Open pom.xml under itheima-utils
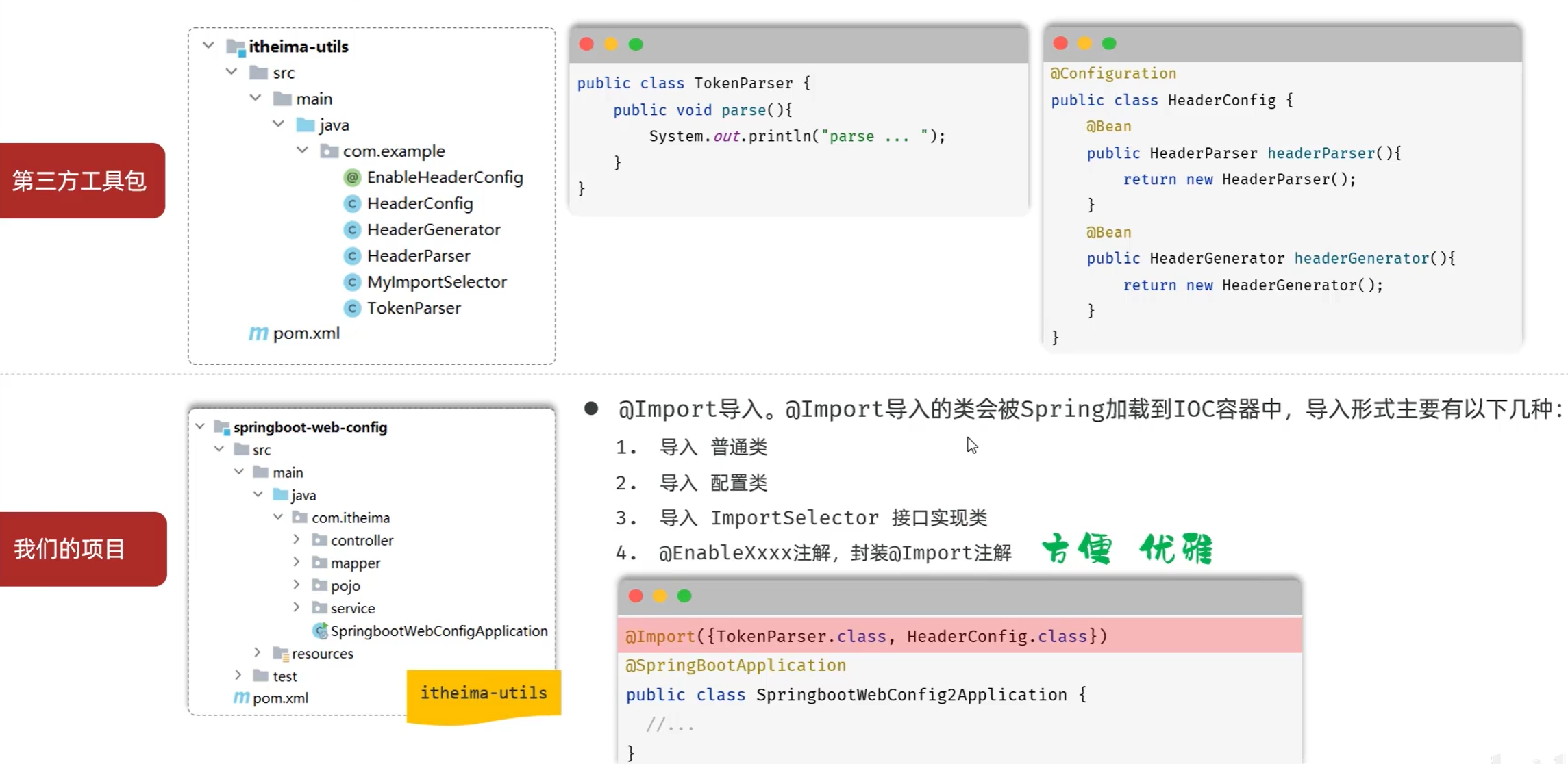The image size is (1568, 764). (306, 333)
